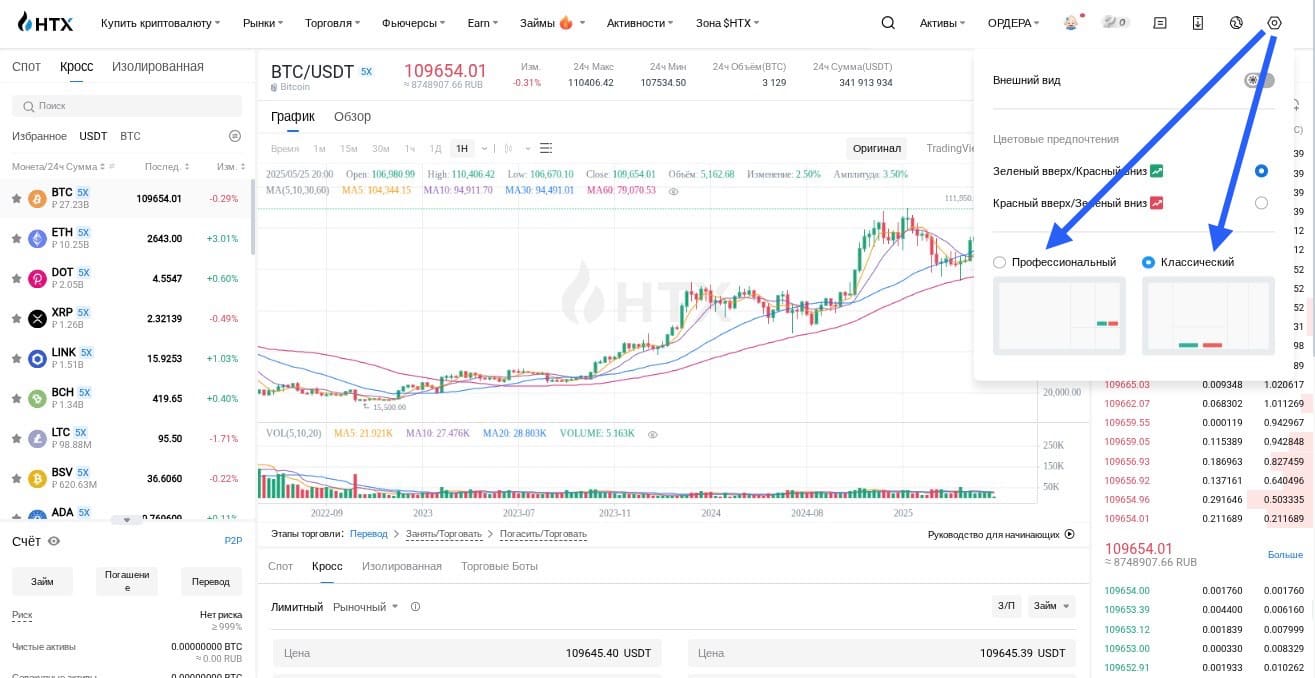1315x678 pixels.
Task: Click the Погашение button
Action: pyautogui.click(x=127, y=581)
